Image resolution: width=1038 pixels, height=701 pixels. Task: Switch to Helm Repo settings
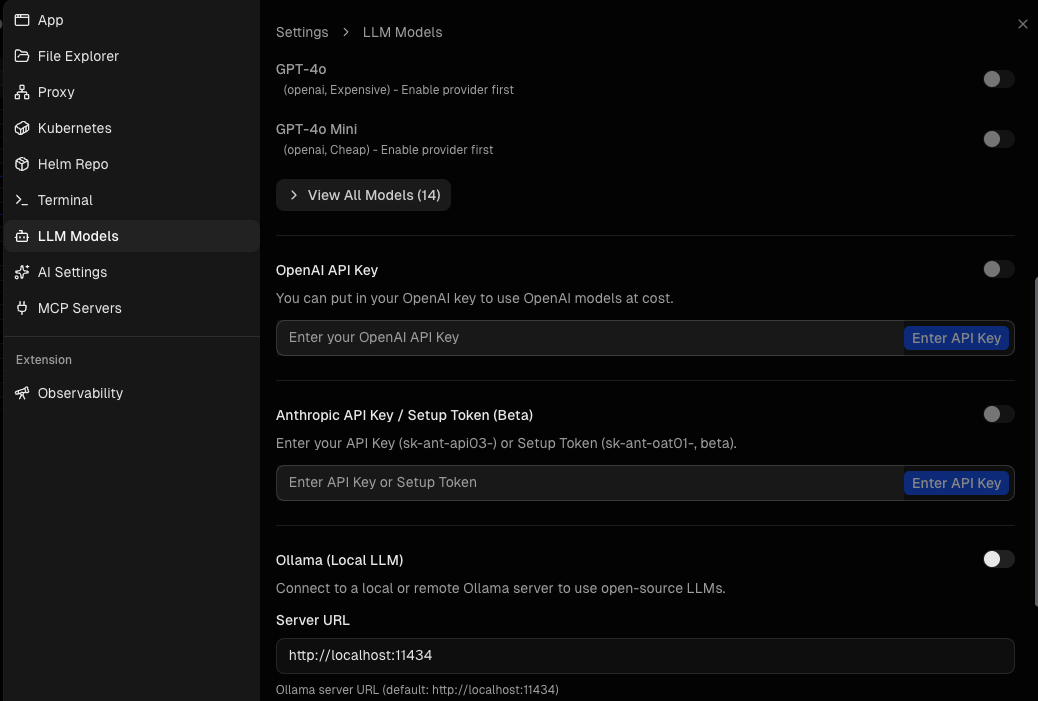click(132, 164)
